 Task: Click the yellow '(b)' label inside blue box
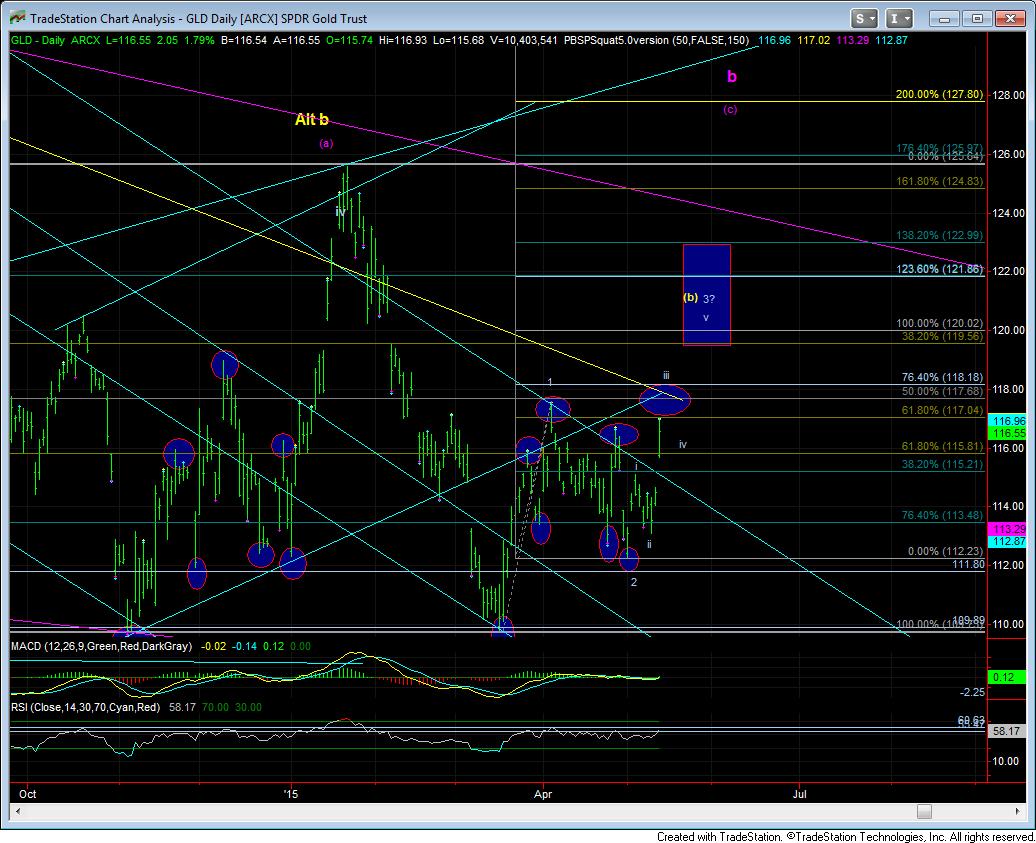[x=690, y=297]
